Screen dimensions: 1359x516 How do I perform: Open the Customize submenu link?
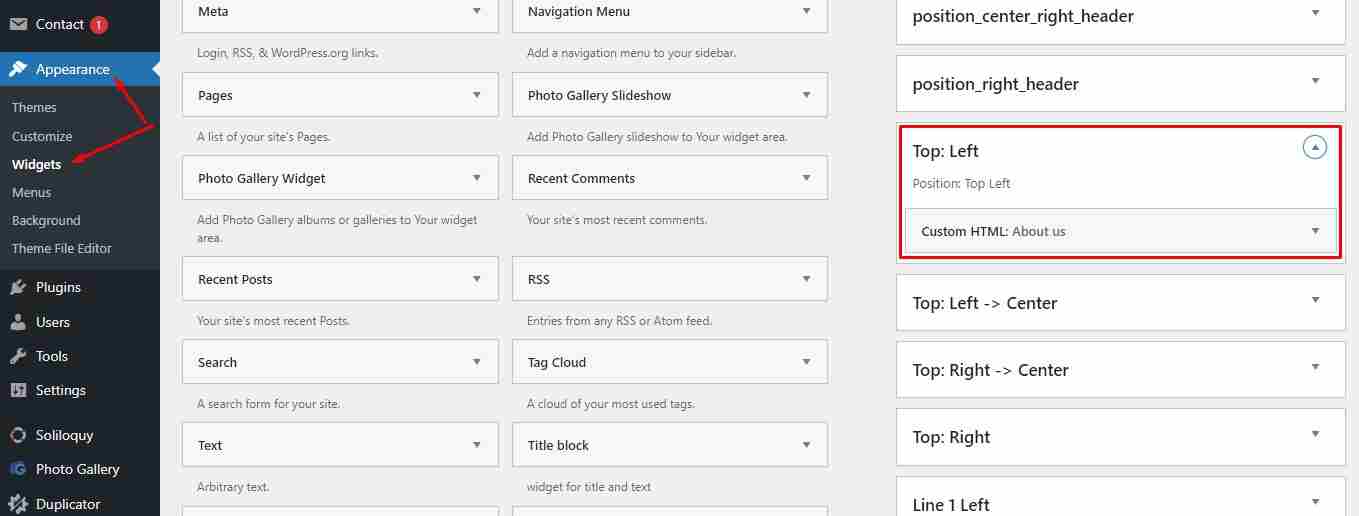(42, 136)
